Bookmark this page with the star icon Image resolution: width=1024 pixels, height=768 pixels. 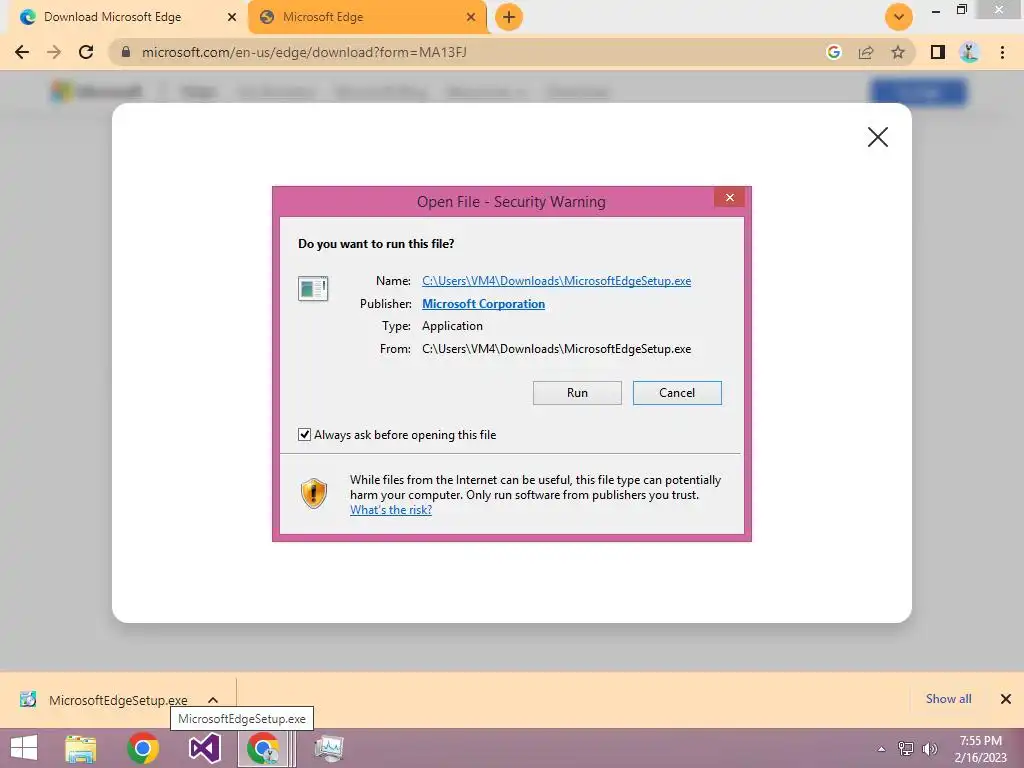[x=898, y=52]
